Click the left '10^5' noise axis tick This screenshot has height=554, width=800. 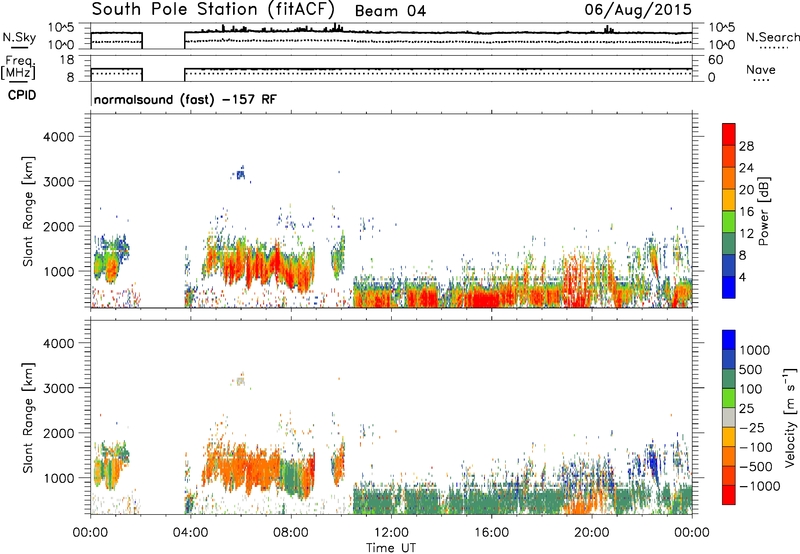61,27
